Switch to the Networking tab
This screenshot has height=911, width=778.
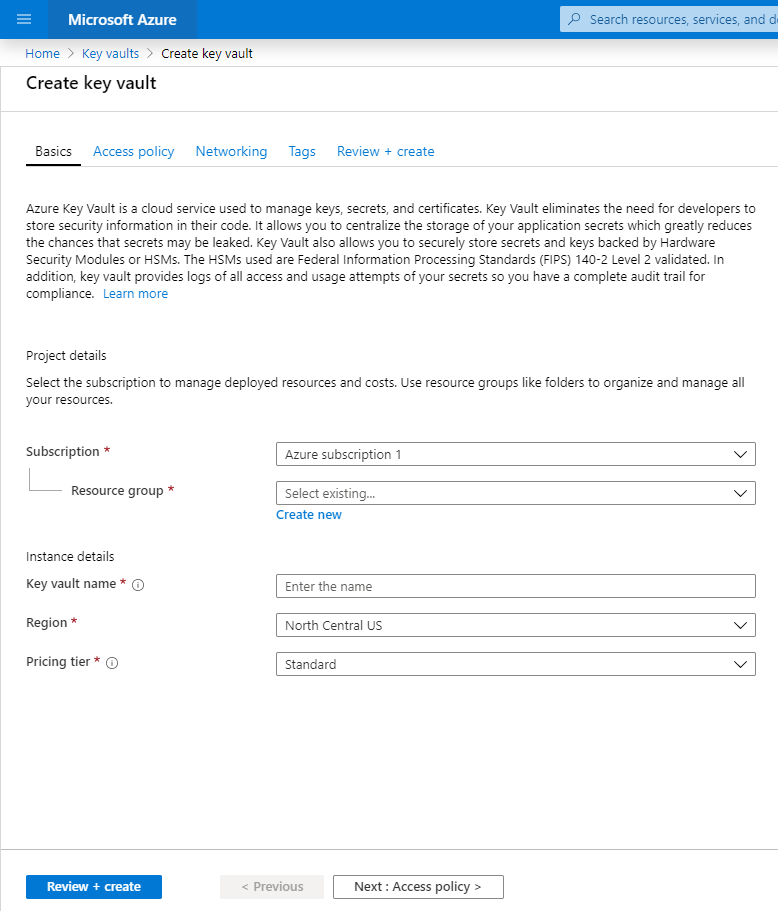[231, 152]
